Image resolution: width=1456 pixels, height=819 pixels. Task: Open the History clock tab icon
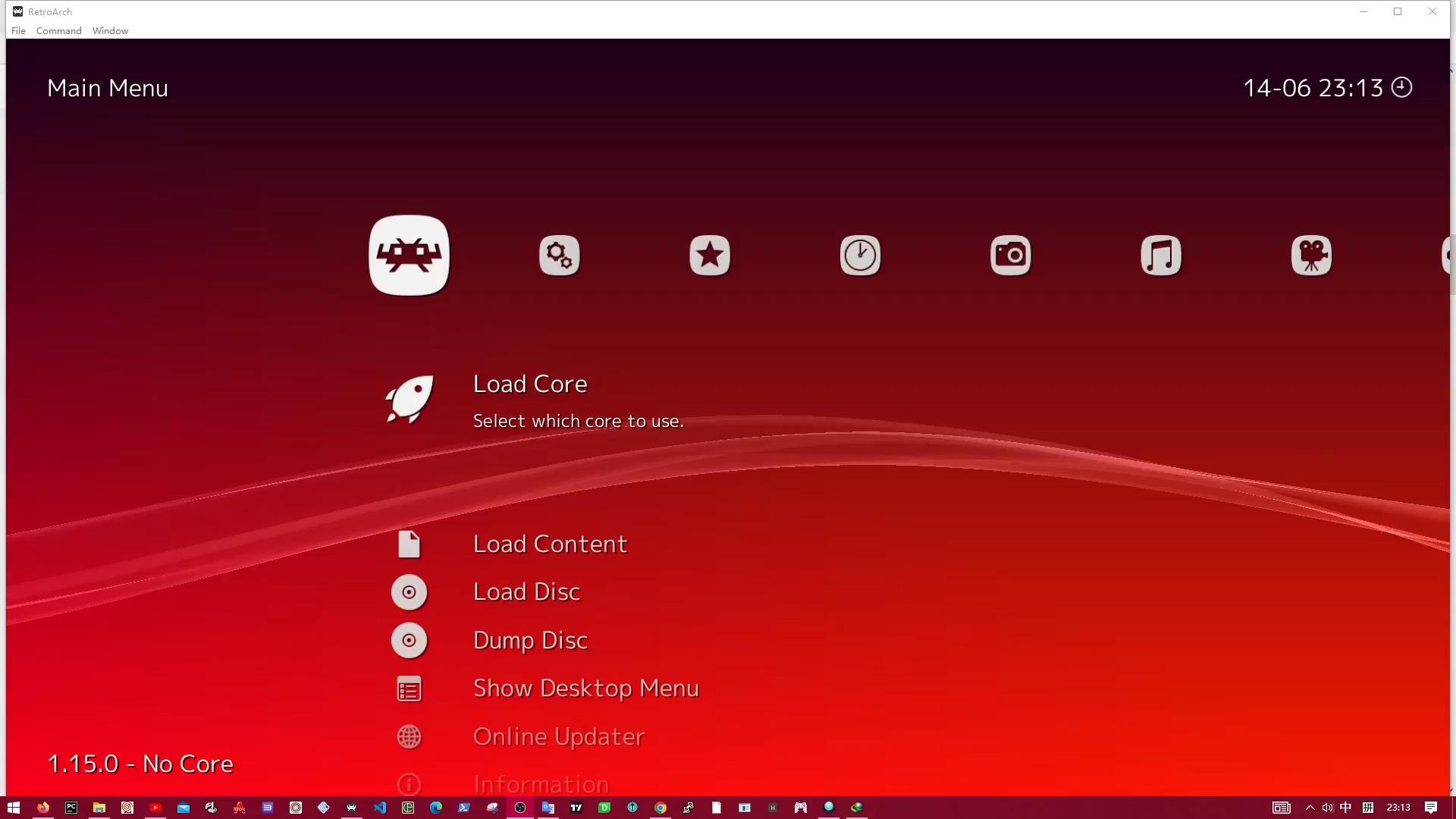[x=860, y=256]
